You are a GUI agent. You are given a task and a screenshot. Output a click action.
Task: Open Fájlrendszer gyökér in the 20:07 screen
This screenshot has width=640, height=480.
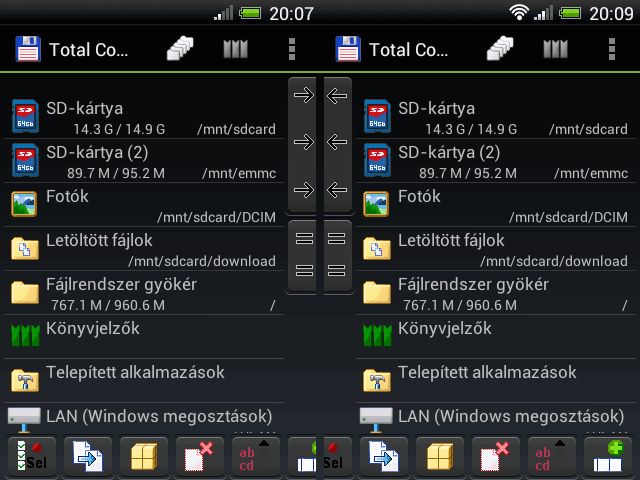tap(144, 293)
